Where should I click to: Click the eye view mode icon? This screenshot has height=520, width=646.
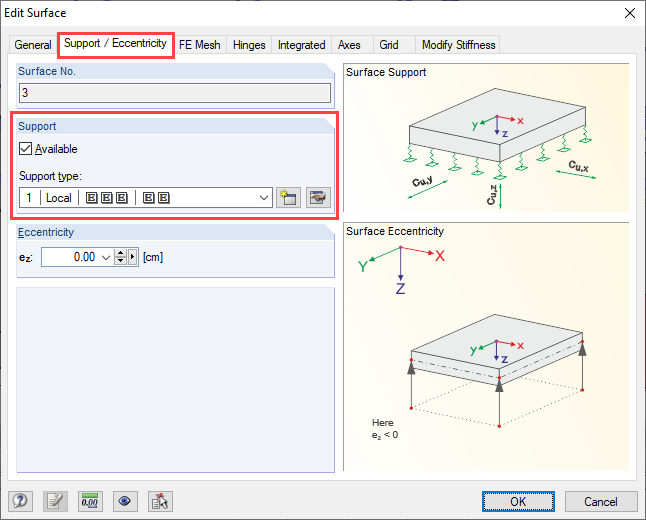point(125,501)
